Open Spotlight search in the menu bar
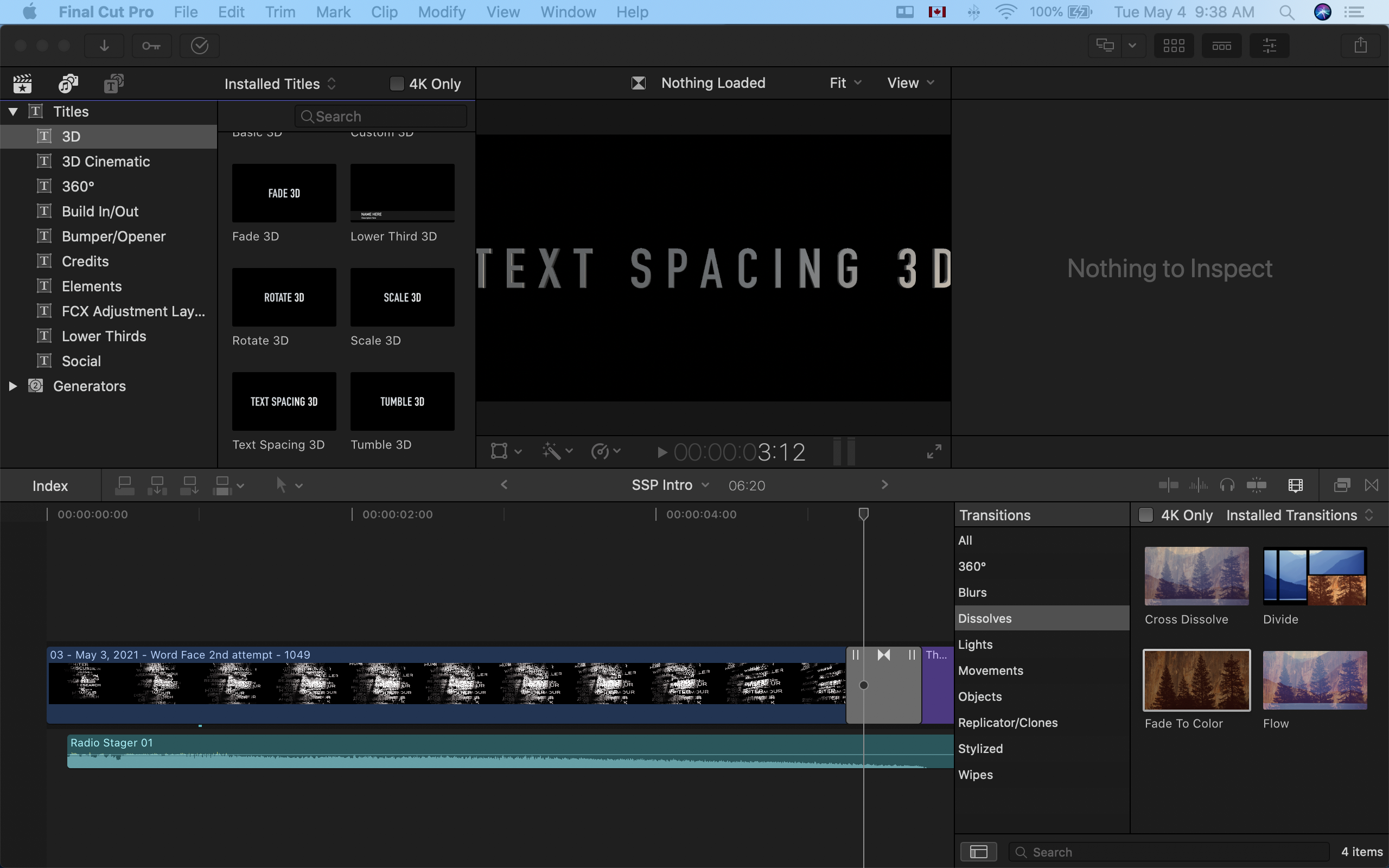The image size is (1389, 868). click(x=1286, y=12)
